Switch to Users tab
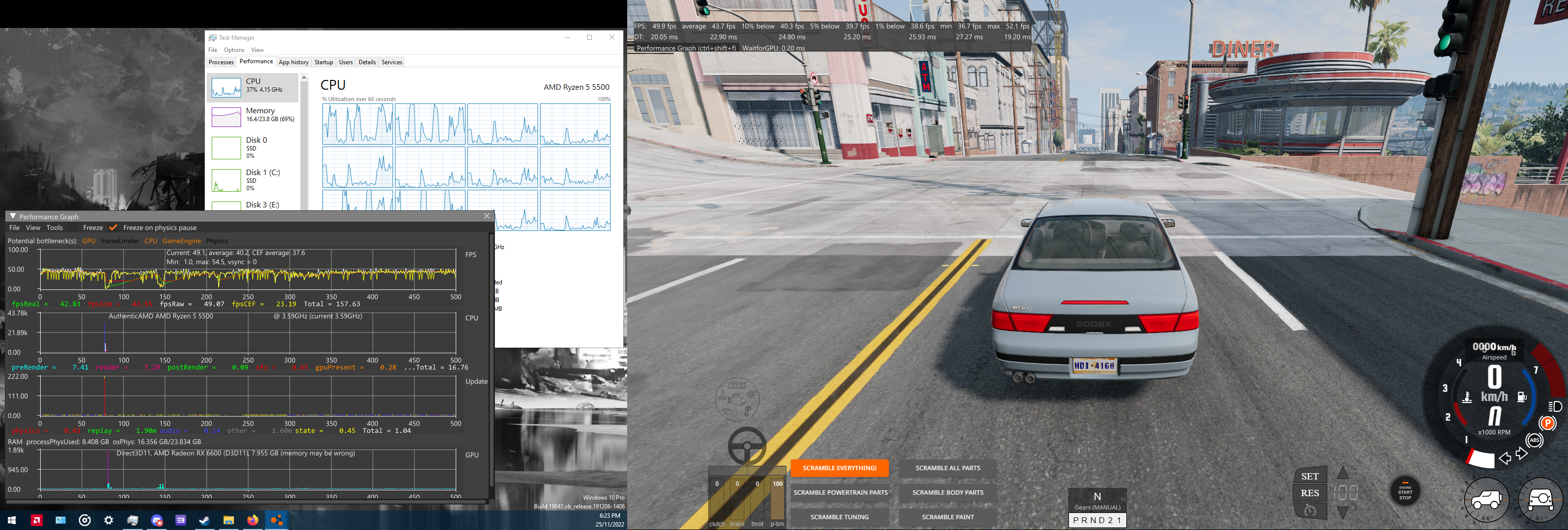 click(x=346, y=62)
